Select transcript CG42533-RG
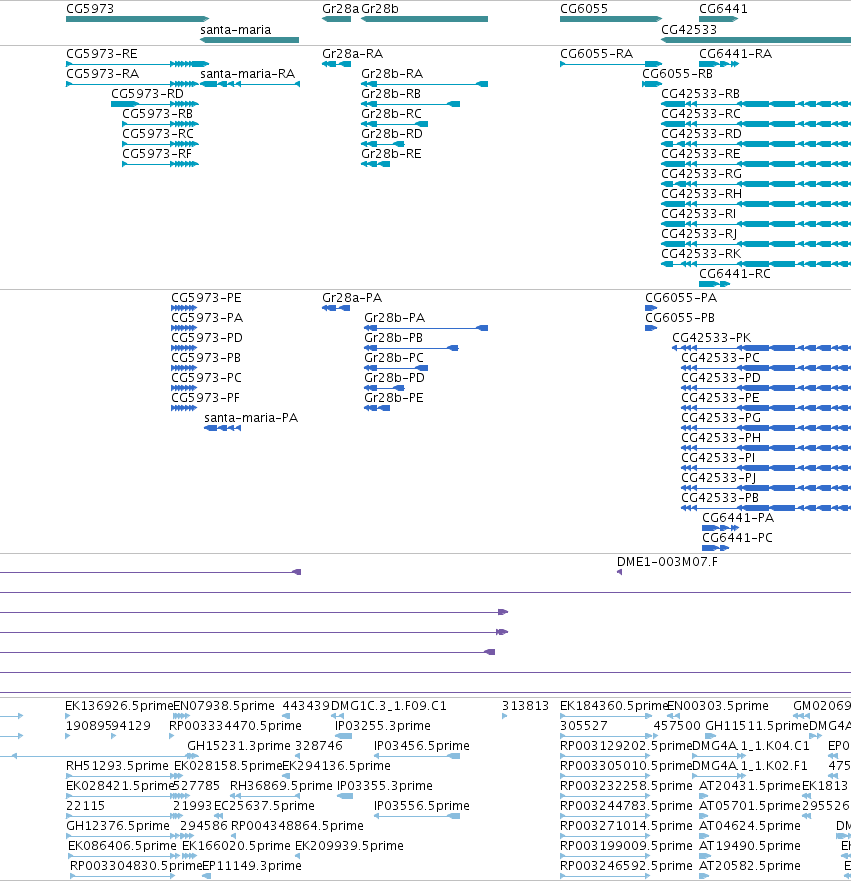851x881 pixels. click(702, 174)
